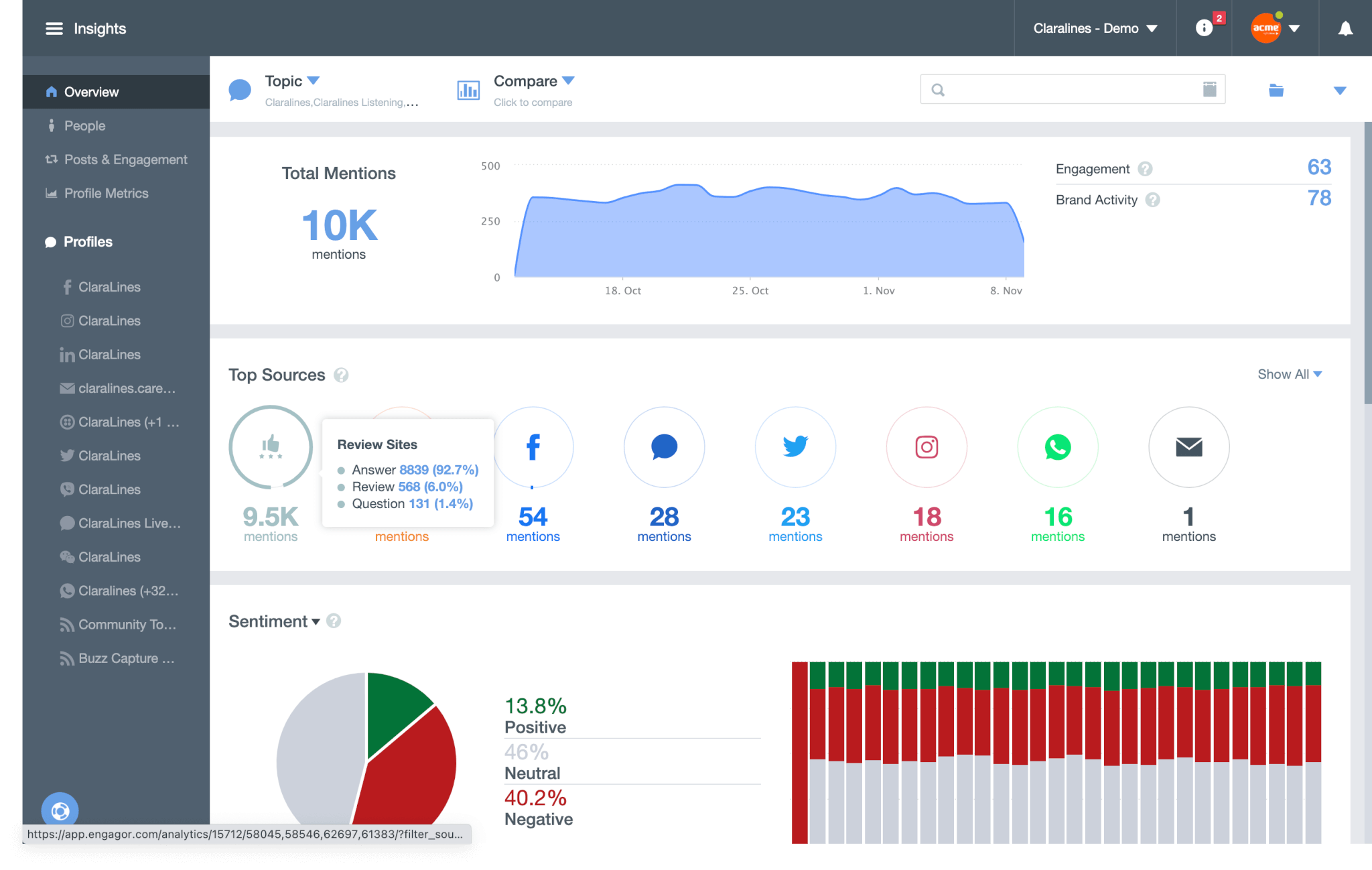Click the Email source with 1 mention
Viewport: 1372px width, 870px height.
click(1188, 447)
